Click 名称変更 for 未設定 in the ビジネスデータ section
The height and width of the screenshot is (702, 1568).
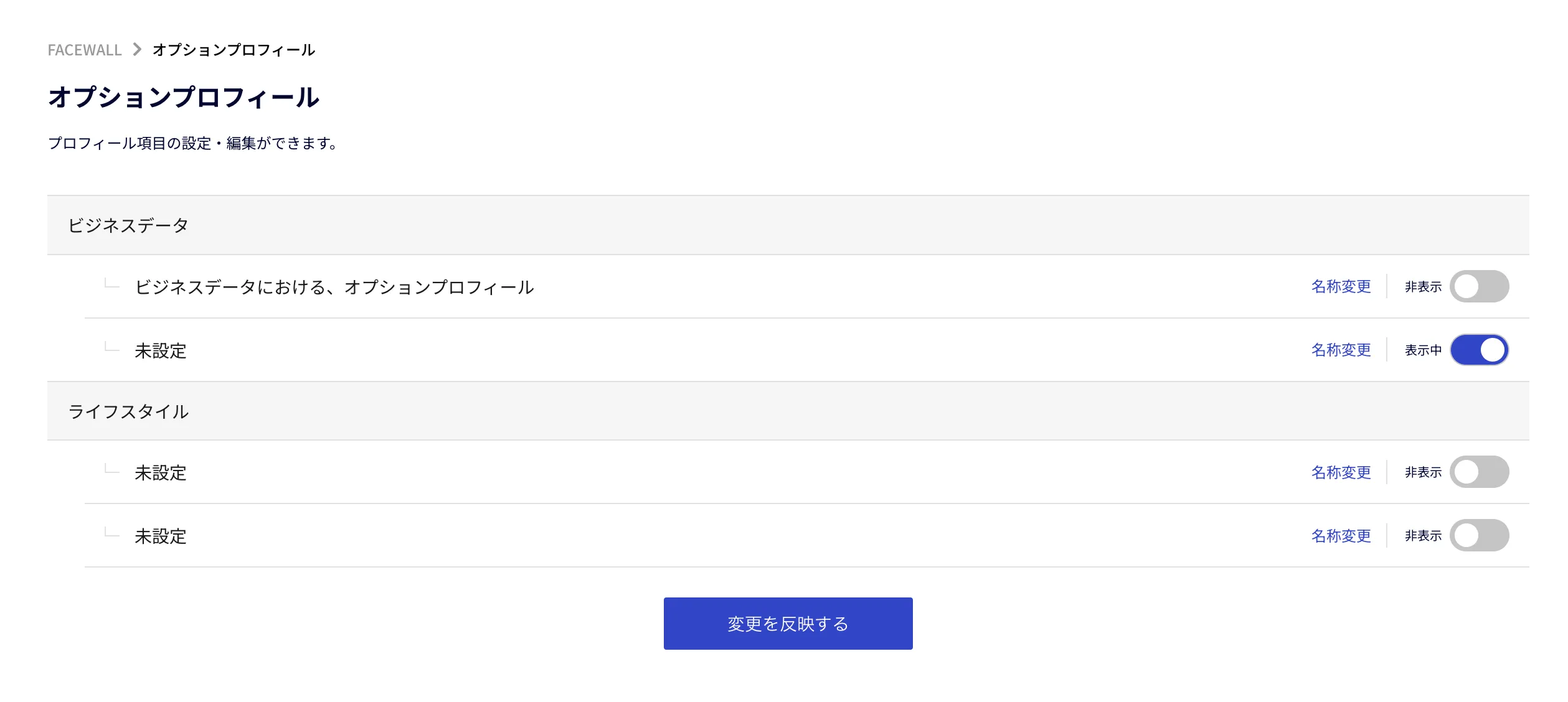tap(1341, 350)
